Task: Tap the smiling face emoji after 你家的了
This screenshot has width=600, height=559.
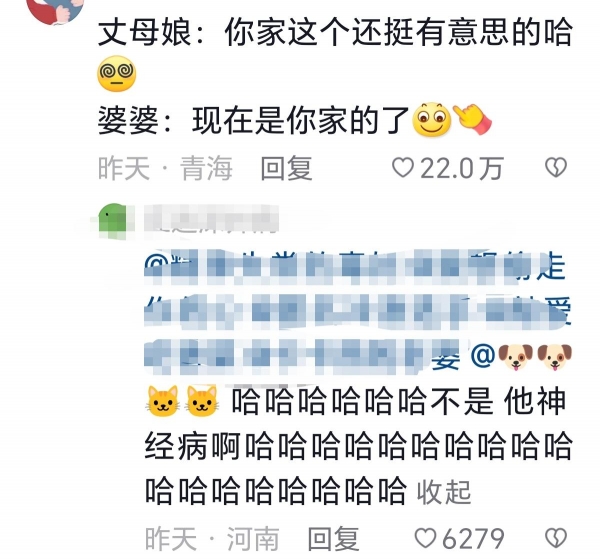Action: point(432,119)
